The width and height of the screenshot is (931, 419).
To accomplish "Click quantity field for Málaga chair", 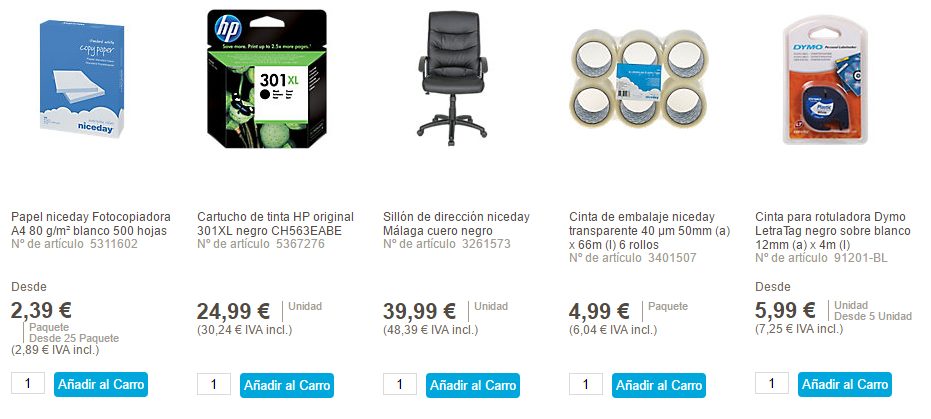I will (400, 384).
